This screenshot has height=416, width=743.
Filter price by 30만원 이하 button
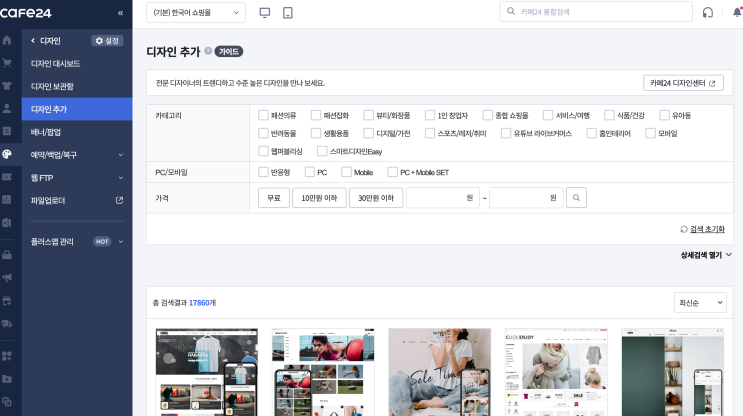(376, 198)
